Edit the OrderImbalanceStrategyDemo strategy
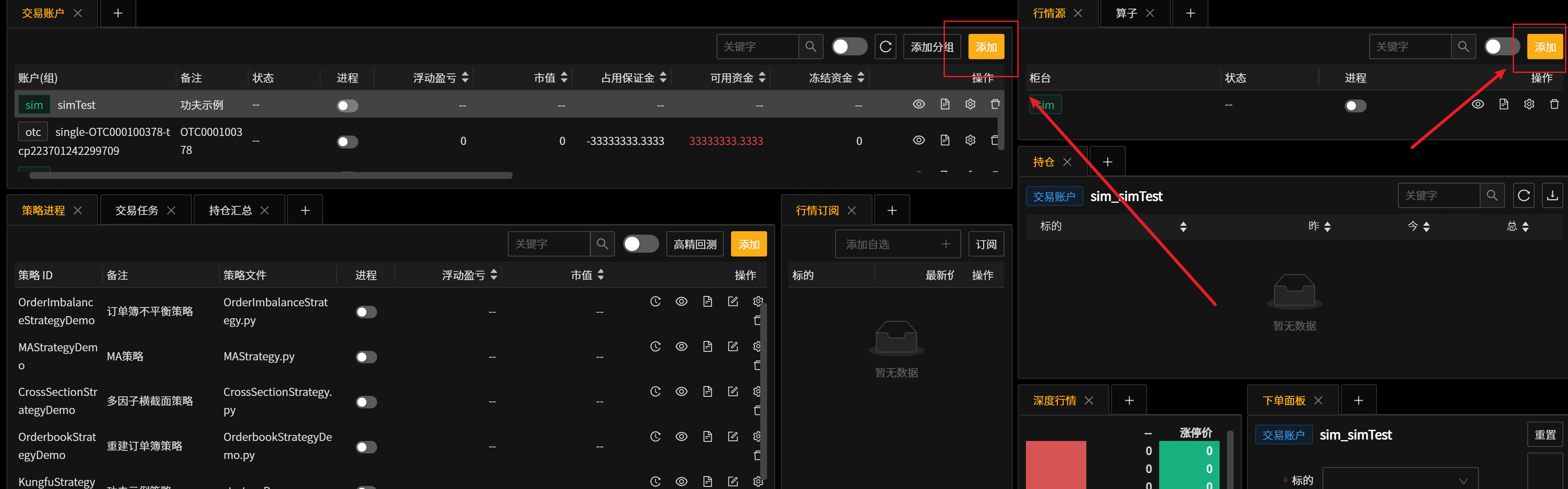This screenshot has height=489, width=1568. [x=733, y=302]
